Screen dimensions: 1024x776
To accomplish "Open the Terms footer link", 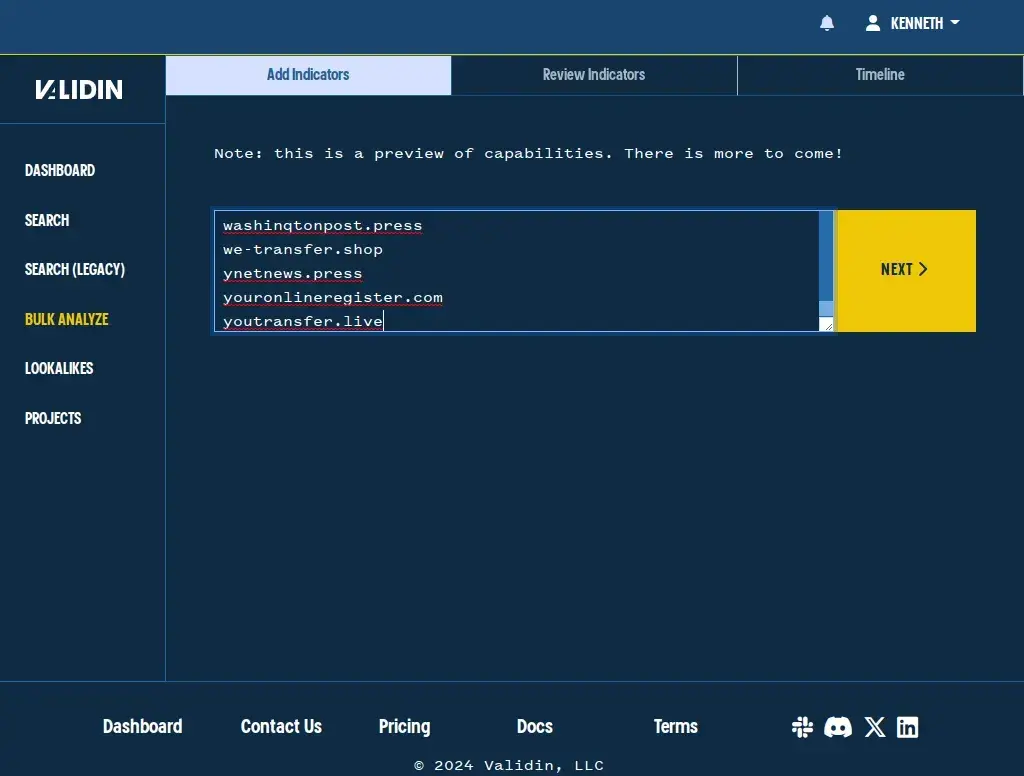I will [x=676, y=726].
